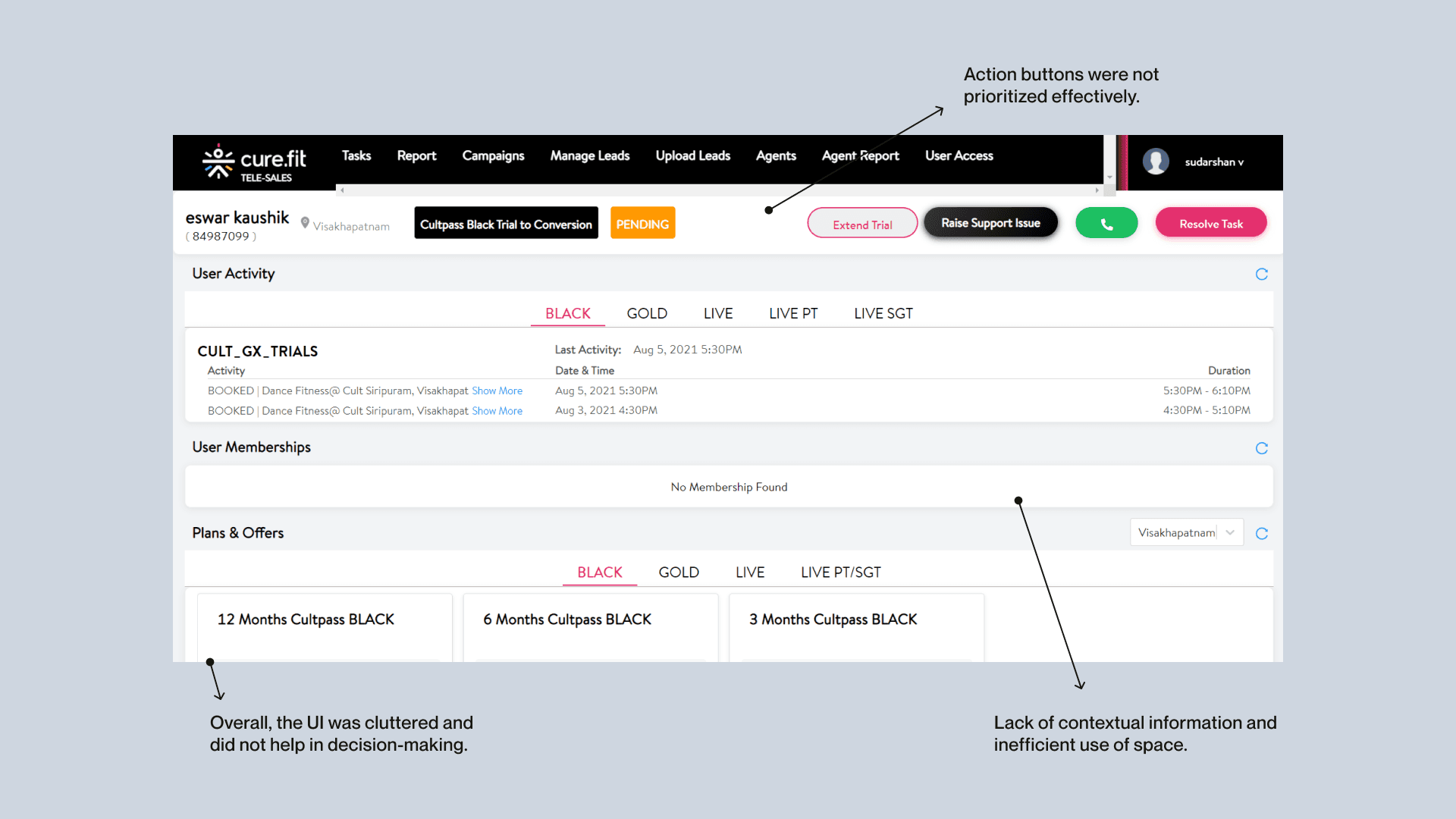The image size is (1456, 819).
Task: Show more for the Aug 5 booking
Action: click(x=497, y=391)
